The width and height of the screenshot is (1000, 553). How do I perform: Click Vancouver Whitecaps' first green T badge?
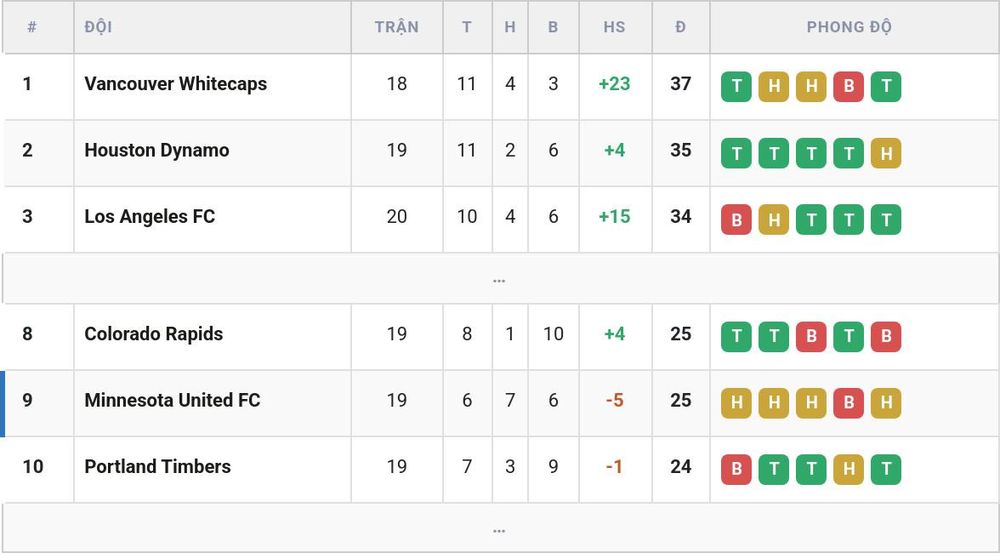point(736,86)
